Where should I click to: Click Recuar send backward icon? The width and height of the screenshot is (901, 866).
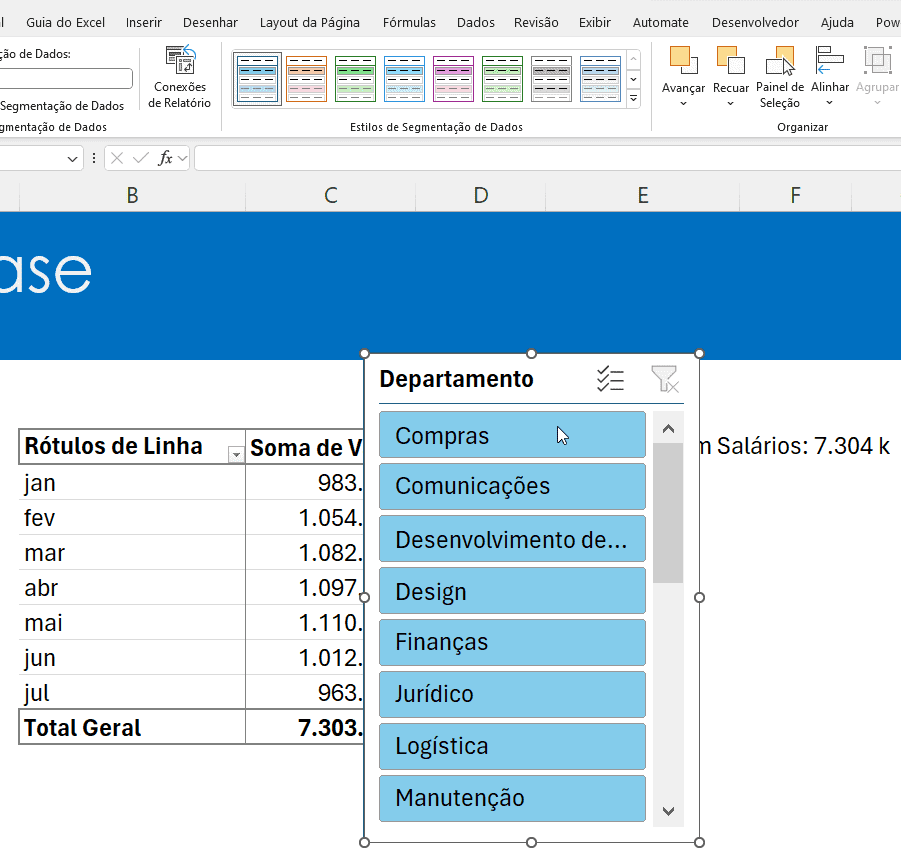click(x=730, y=60)
